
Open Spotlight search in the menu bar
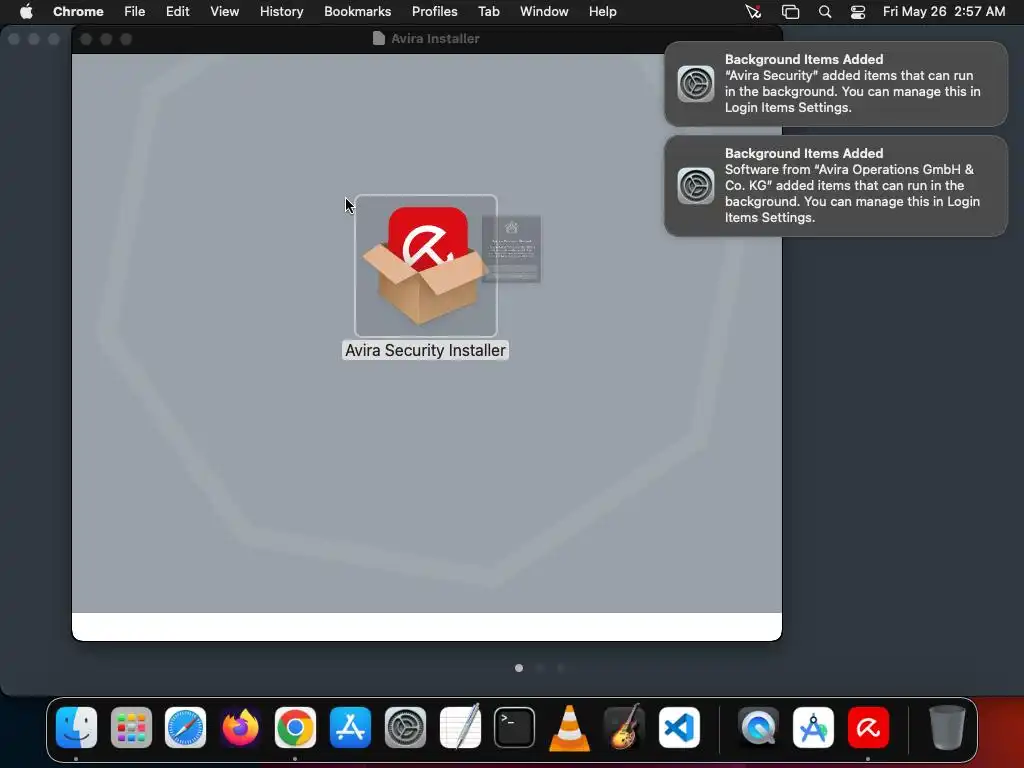(x=825, y=12)
